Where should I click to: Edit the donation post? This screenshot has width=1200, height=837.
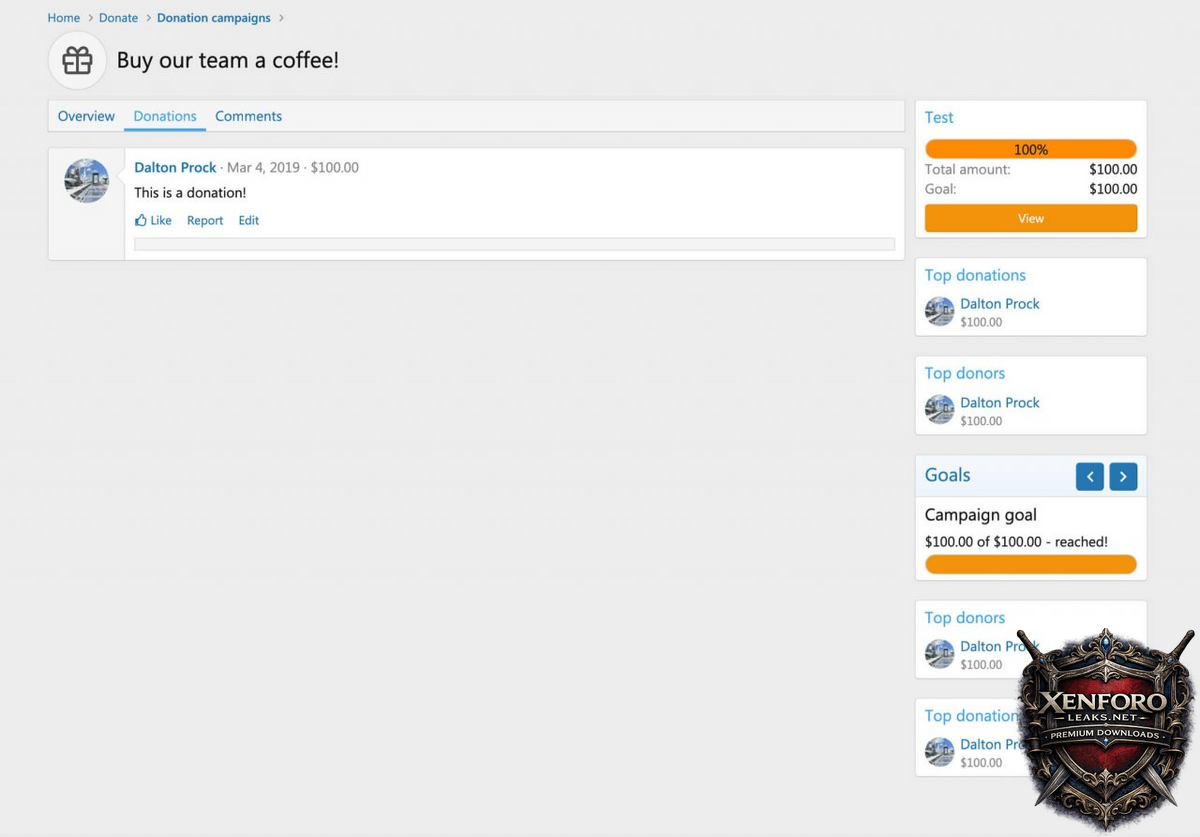tap(248, 220)
